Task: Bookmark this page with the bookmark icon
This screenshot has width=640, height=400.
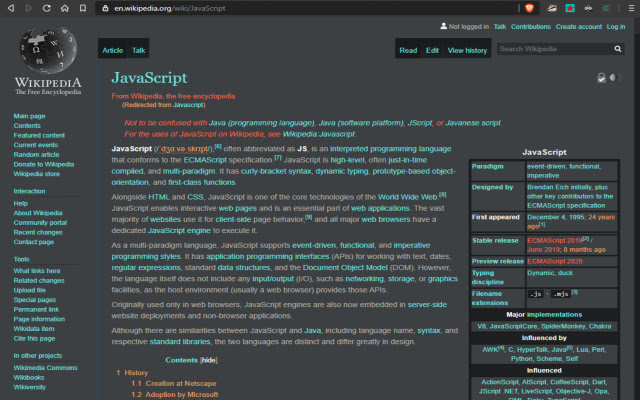Action: [x=83, y=8]
